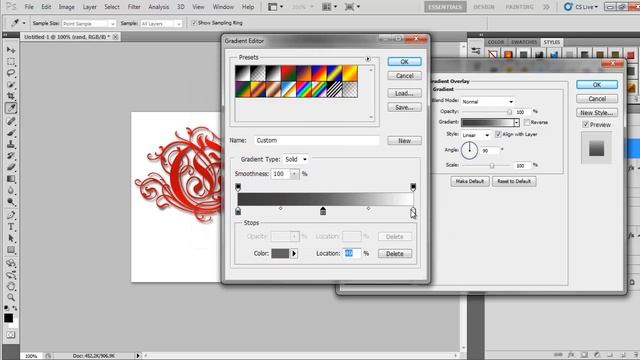
Task: Switch to the Color panel tab
Action: pos(496,42)
